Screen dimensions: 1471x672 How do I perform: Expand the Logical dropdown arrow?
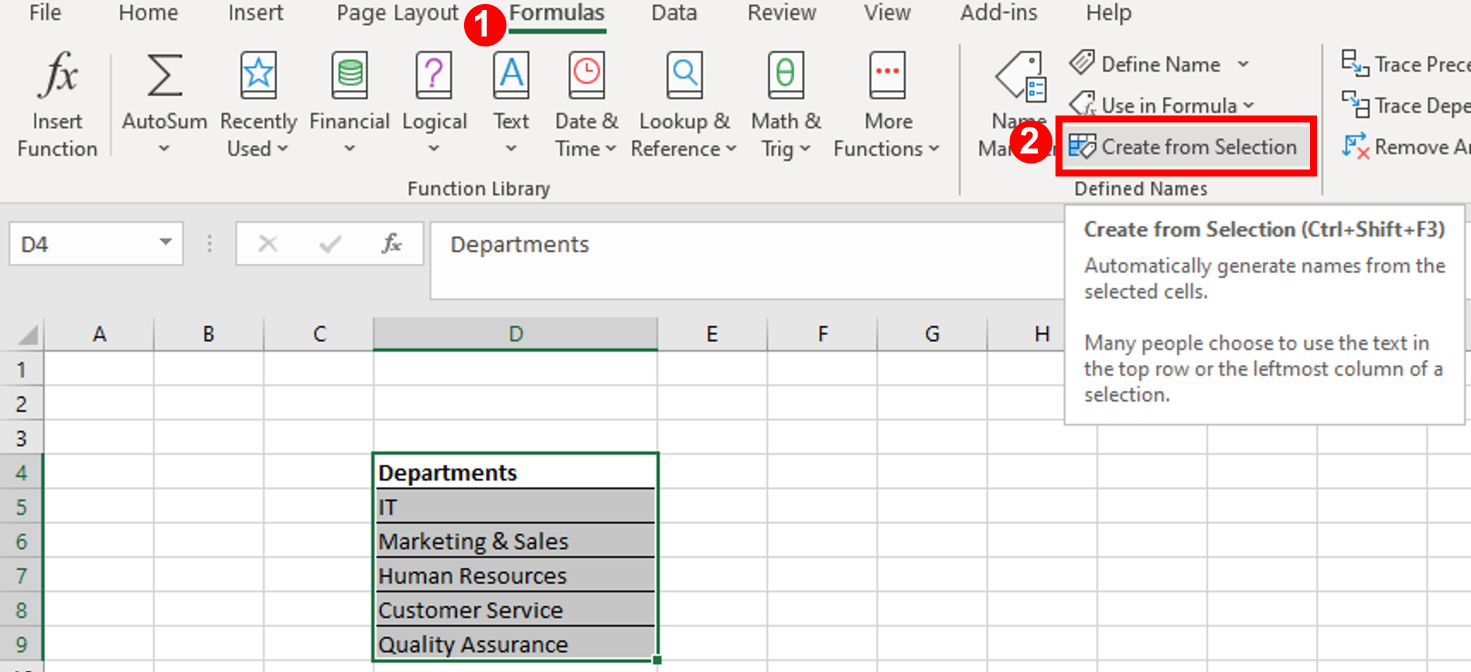click(x=434, y=150)
